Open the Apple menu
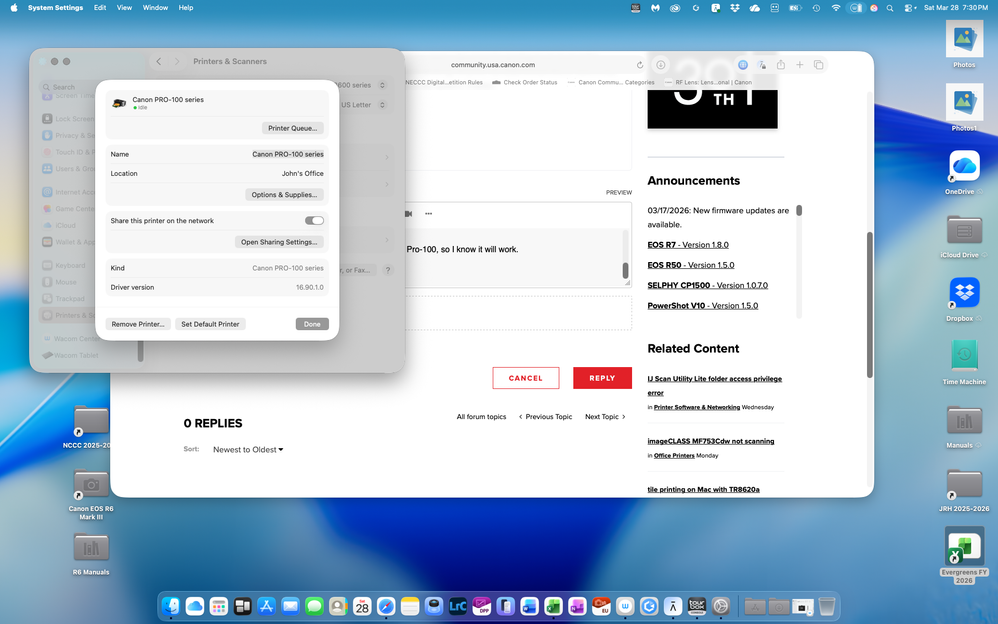 (13, 8)
